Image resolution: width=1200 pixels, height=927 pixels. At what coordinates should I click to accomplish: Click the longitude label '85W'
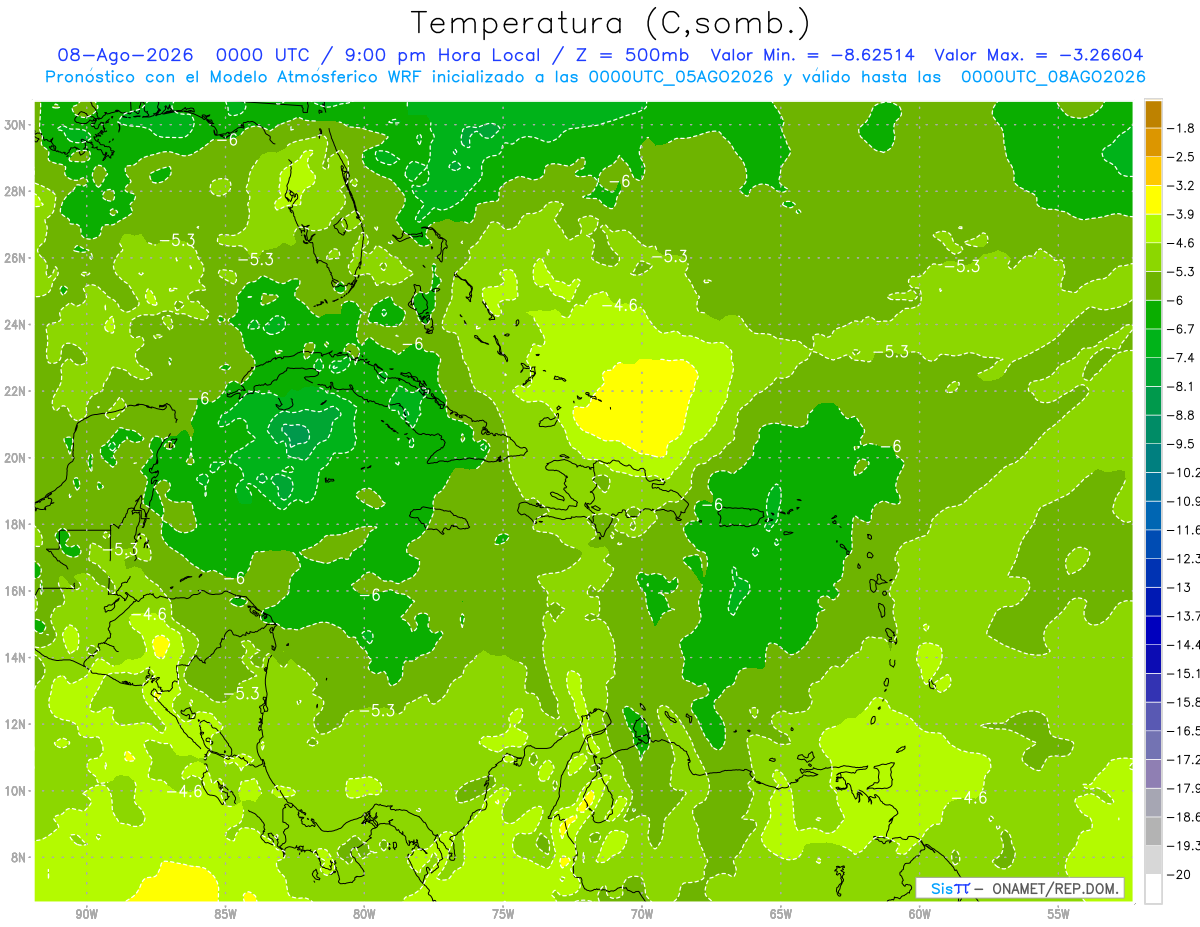pyautogui.click(x=225, y=914)
